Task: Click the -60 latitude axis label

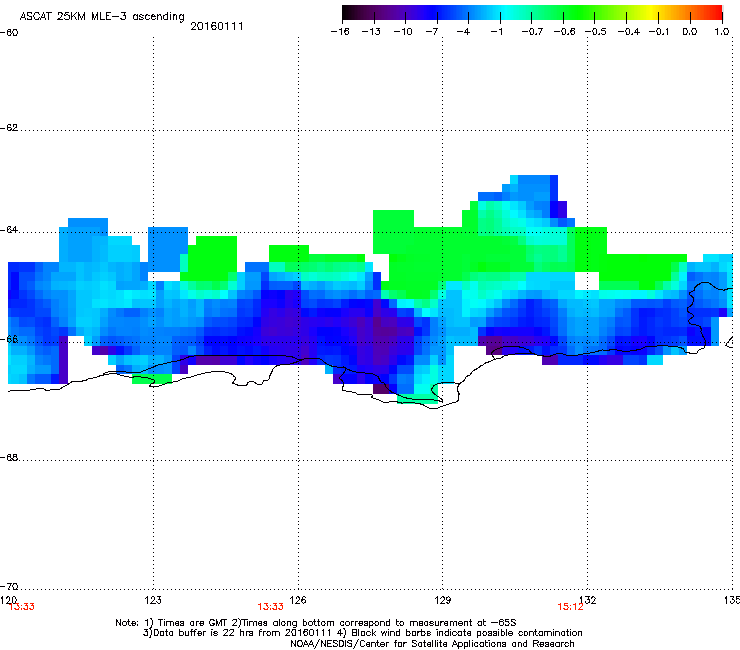Action: (9, 33)
